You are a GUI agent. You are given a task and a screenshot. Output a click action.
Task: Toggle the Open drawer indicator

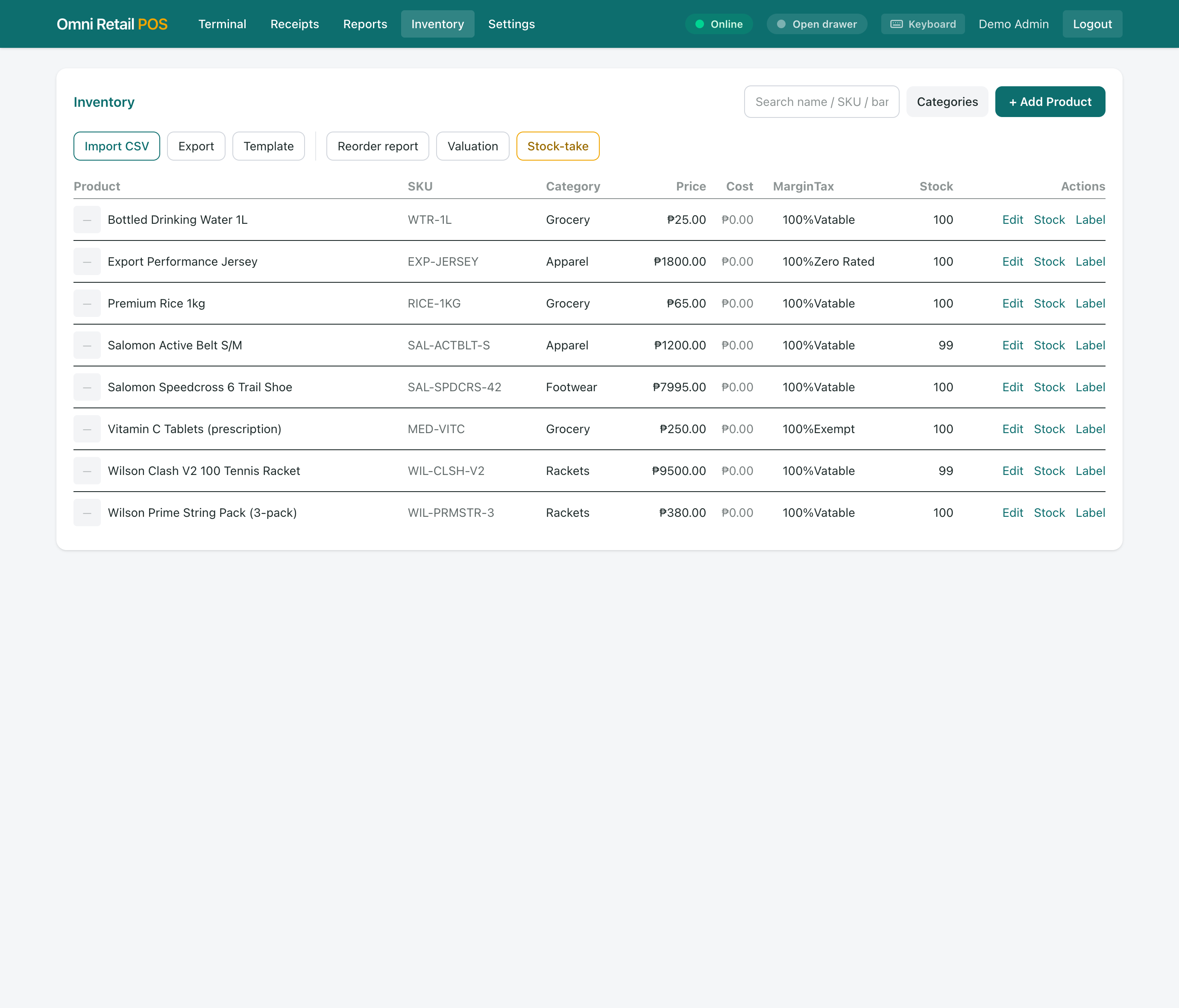pos(816,24)
